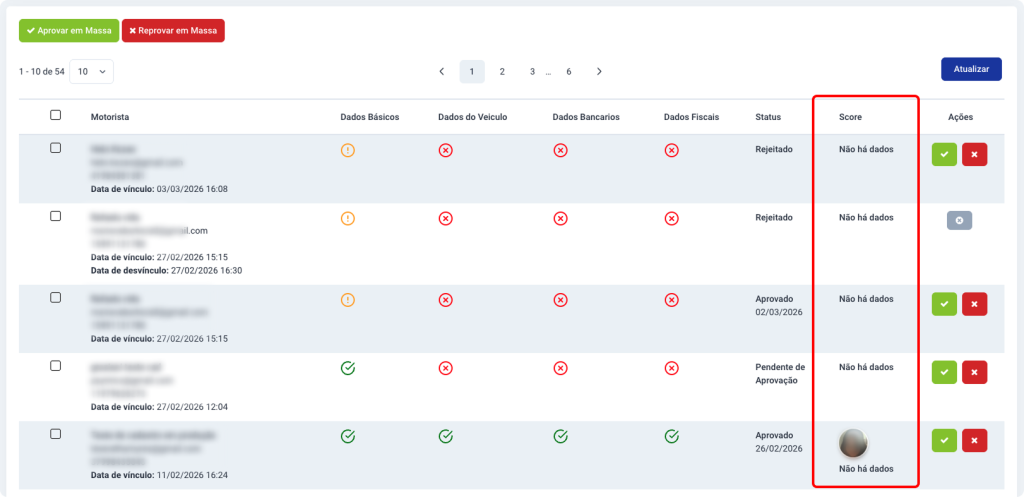Click the score avatar thumbnail in last row
The height and width of the screenshot is (497, 1024).
853,442
